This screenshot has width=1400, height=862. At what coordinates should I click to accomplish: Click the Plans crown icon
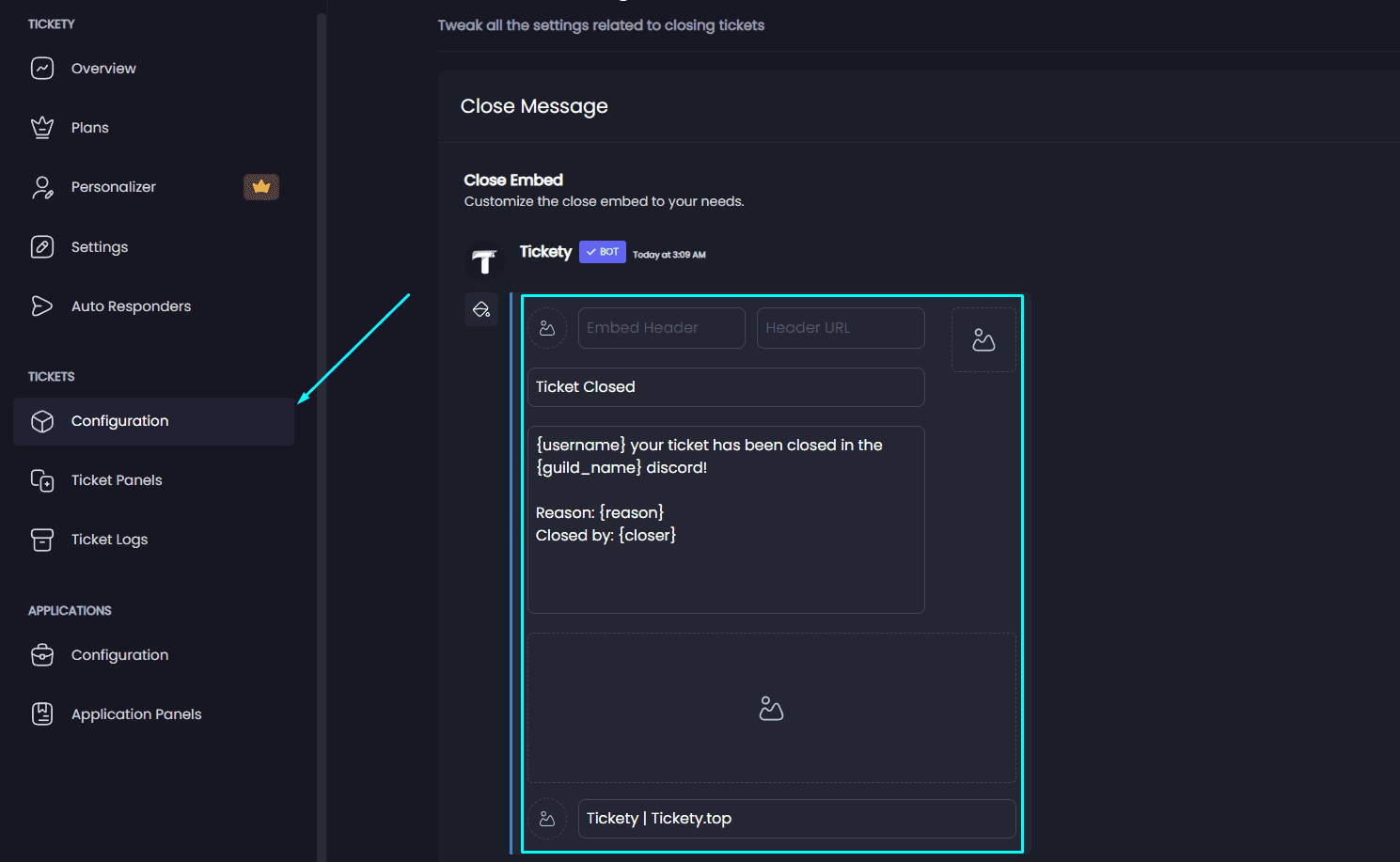[x=42, y=127]
